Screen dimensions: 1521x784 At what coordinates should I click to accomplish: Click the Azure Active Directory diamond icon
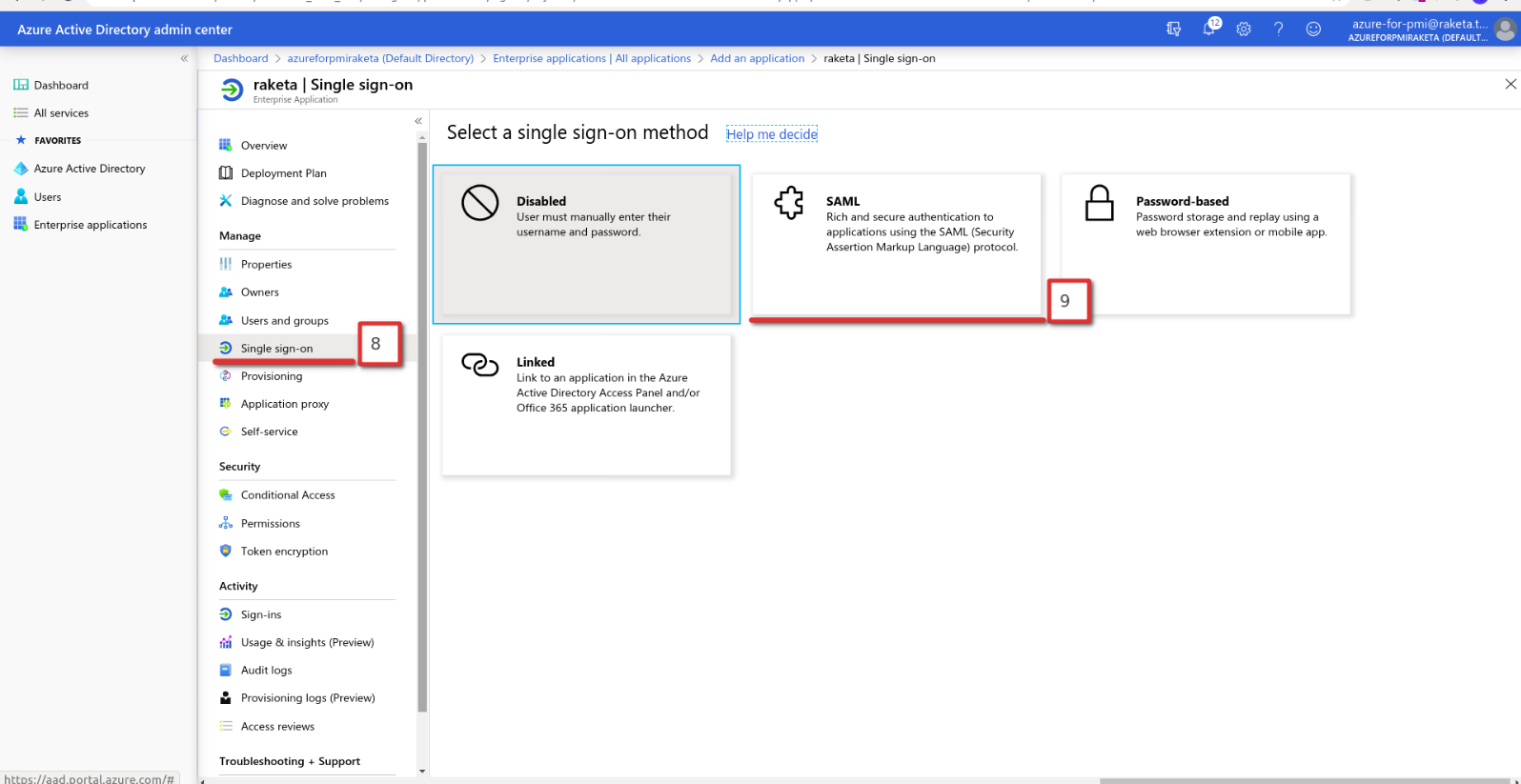tap(21, 169)
